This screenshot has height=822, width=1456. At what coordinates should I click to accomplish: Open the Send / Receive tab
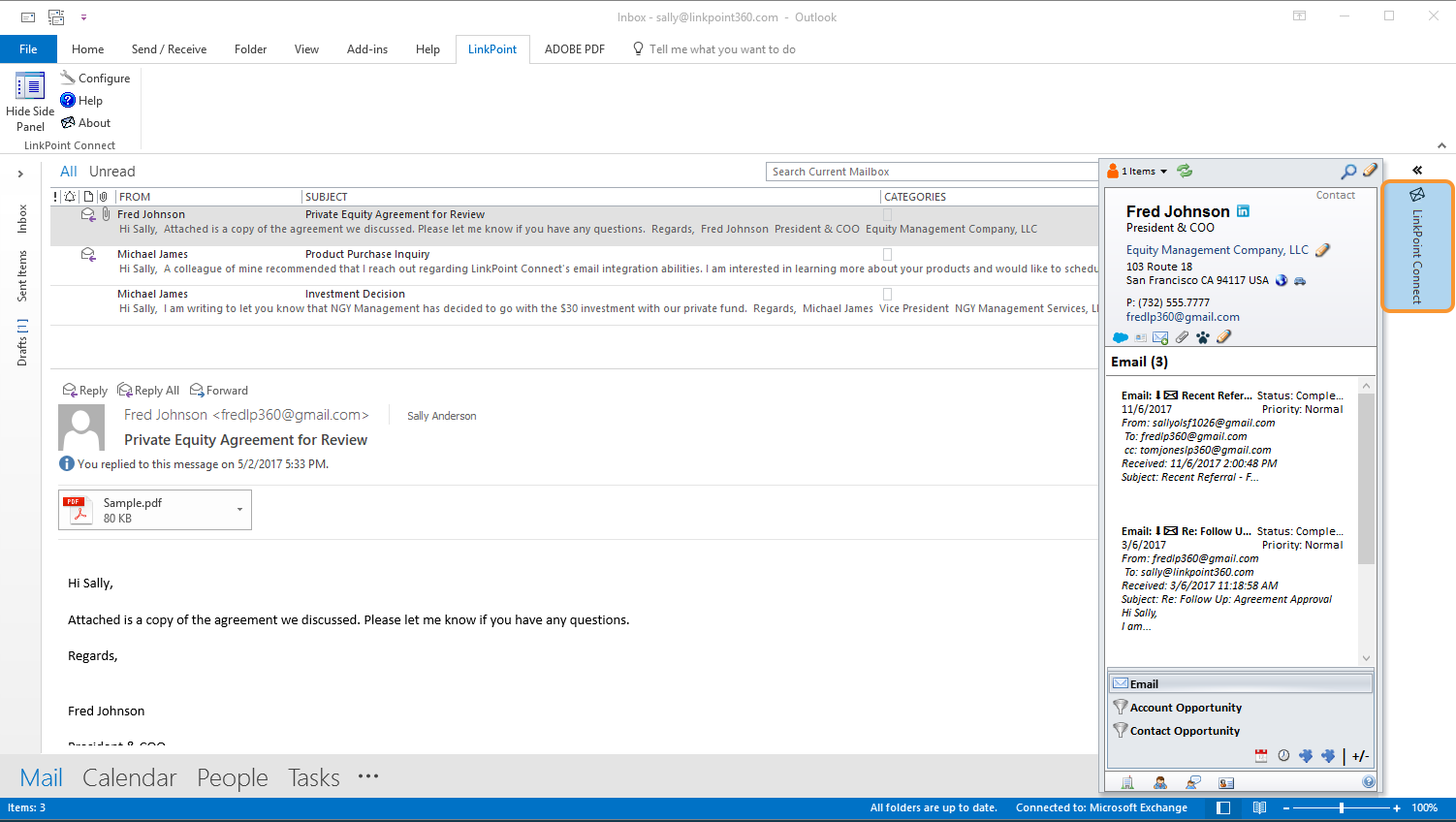click(x=169, y=49)
